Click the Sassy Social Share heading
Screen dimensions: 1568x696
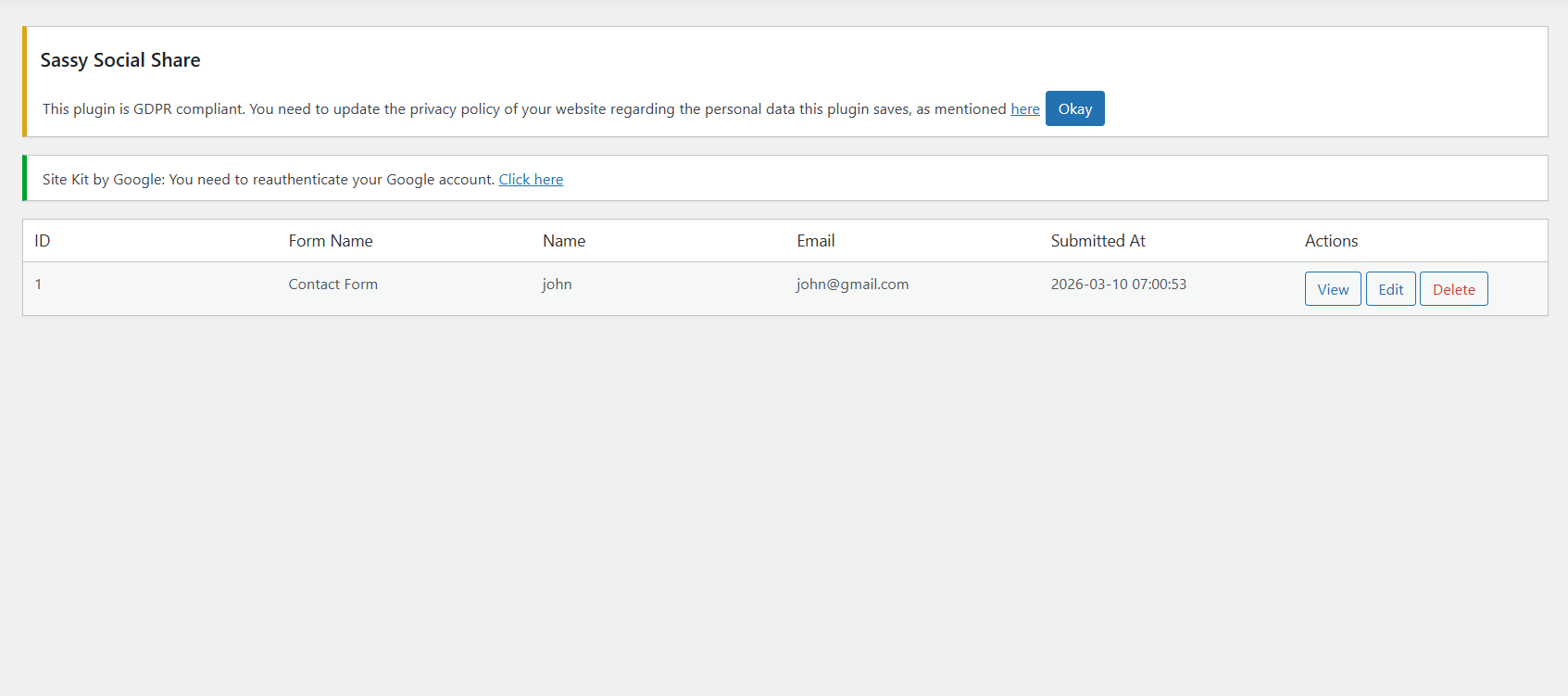[x=120, y=60]
